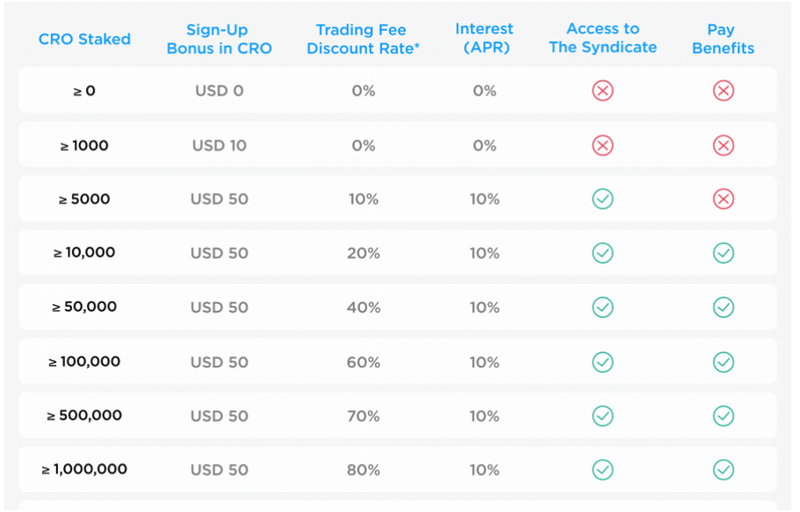
Task: Click green check for Pay Benefits, ≥ 100,000 row
Action: (x=723, y=362)
